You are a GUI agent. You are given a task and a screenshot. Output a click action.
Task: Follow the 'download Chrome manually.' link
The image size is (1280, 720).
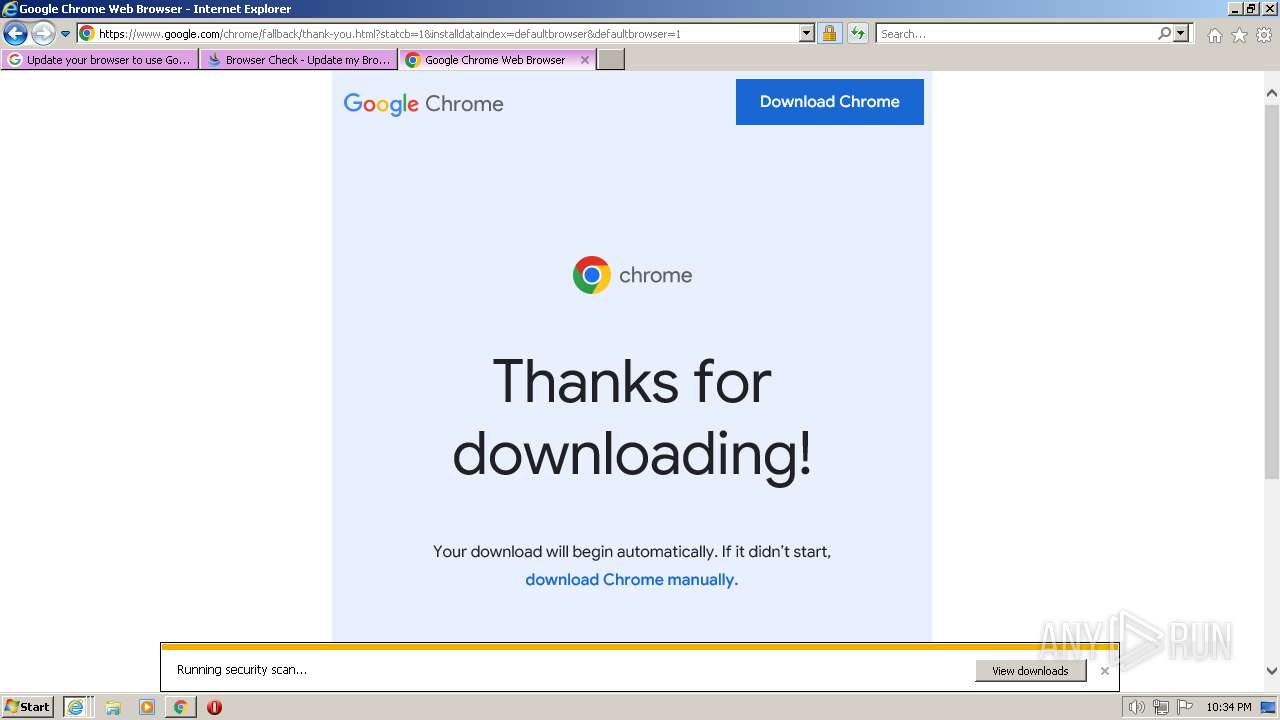tap(631, 579)
